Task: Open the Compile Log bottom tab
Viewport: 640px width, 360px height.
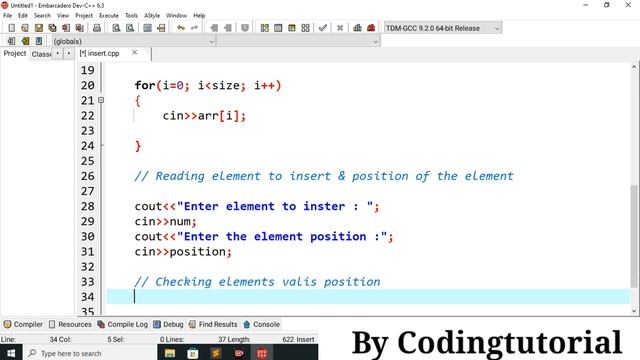Action: pyautogui.click(x=122, y=324)
